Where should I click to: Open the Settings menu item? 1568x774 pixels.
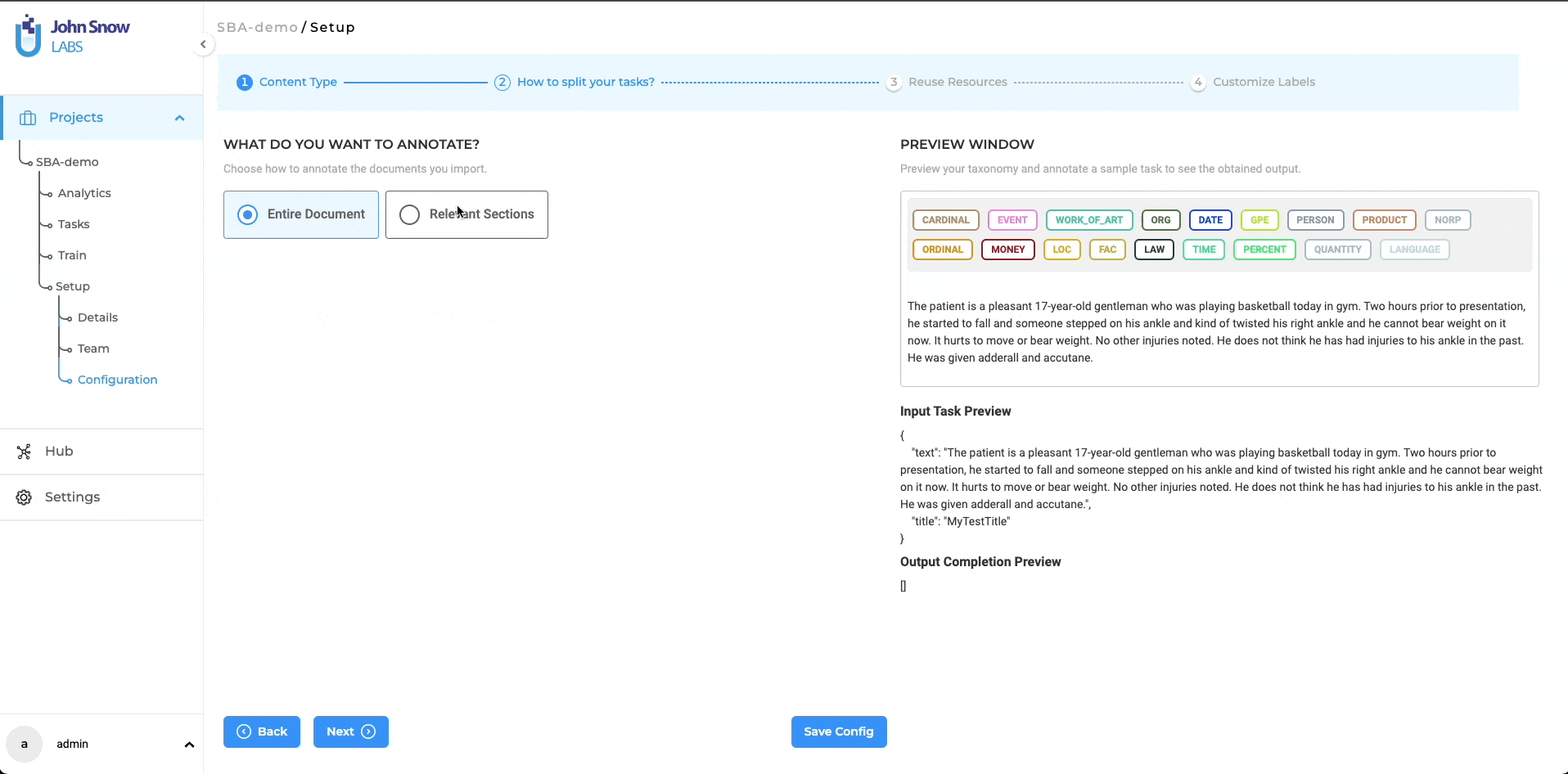point(101,497)
